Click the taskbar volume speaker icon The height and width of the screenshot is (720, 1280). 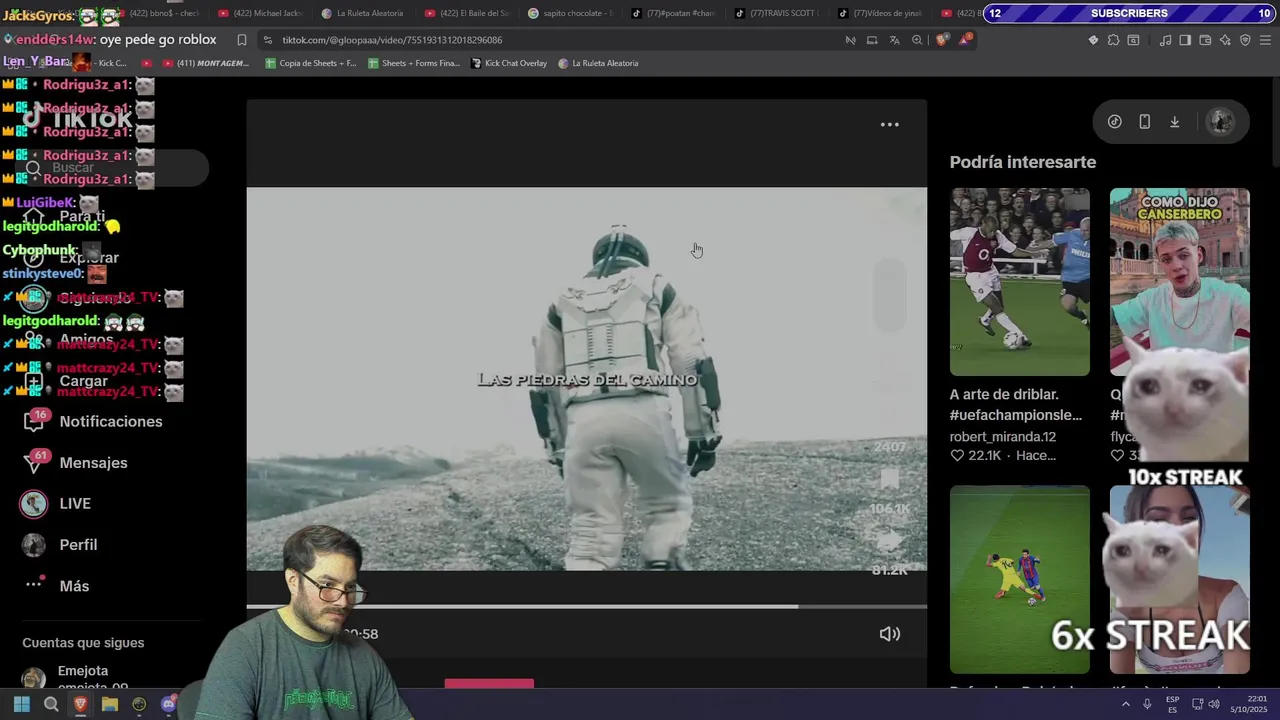coord(1213,704)
